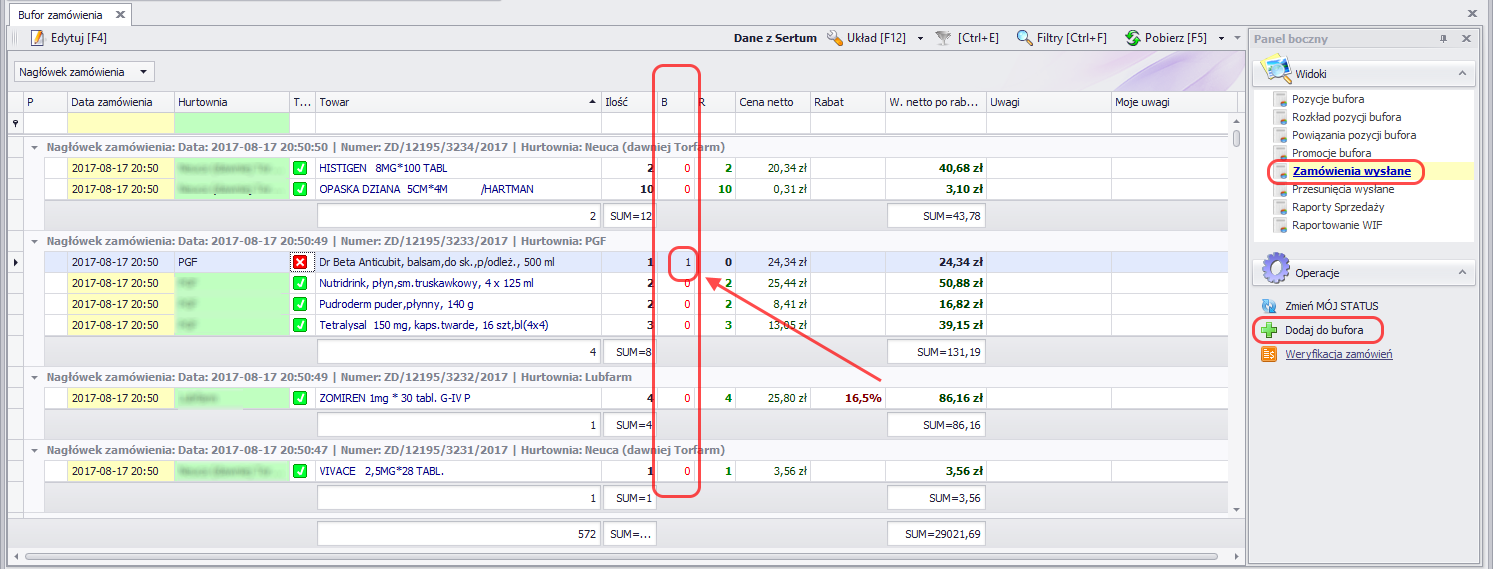
Task: Toggle green checkmark on HISTIGEN row
Action: tap(300, 168)
